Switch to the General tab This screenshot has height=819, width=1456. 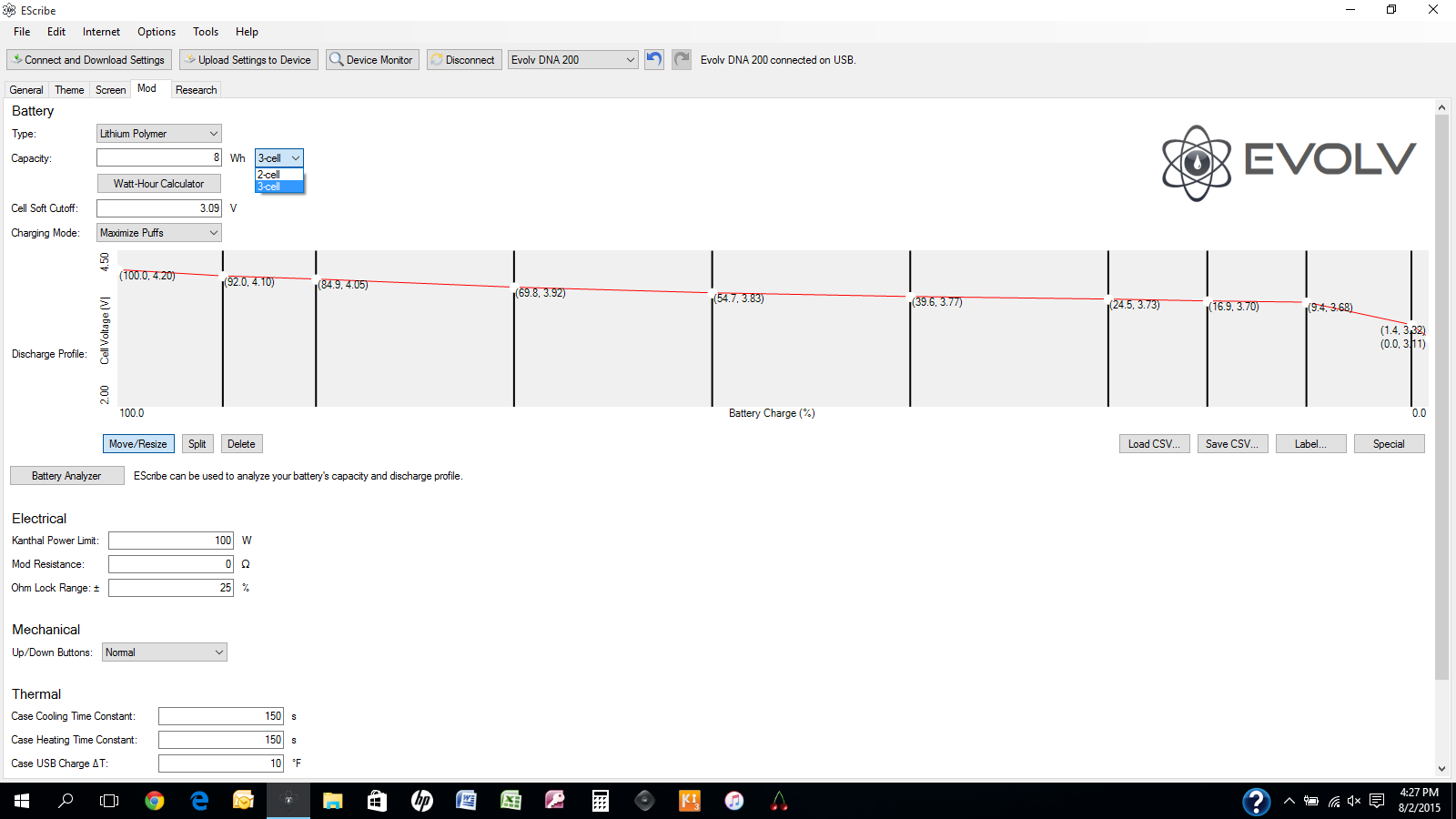pos(26,90)
